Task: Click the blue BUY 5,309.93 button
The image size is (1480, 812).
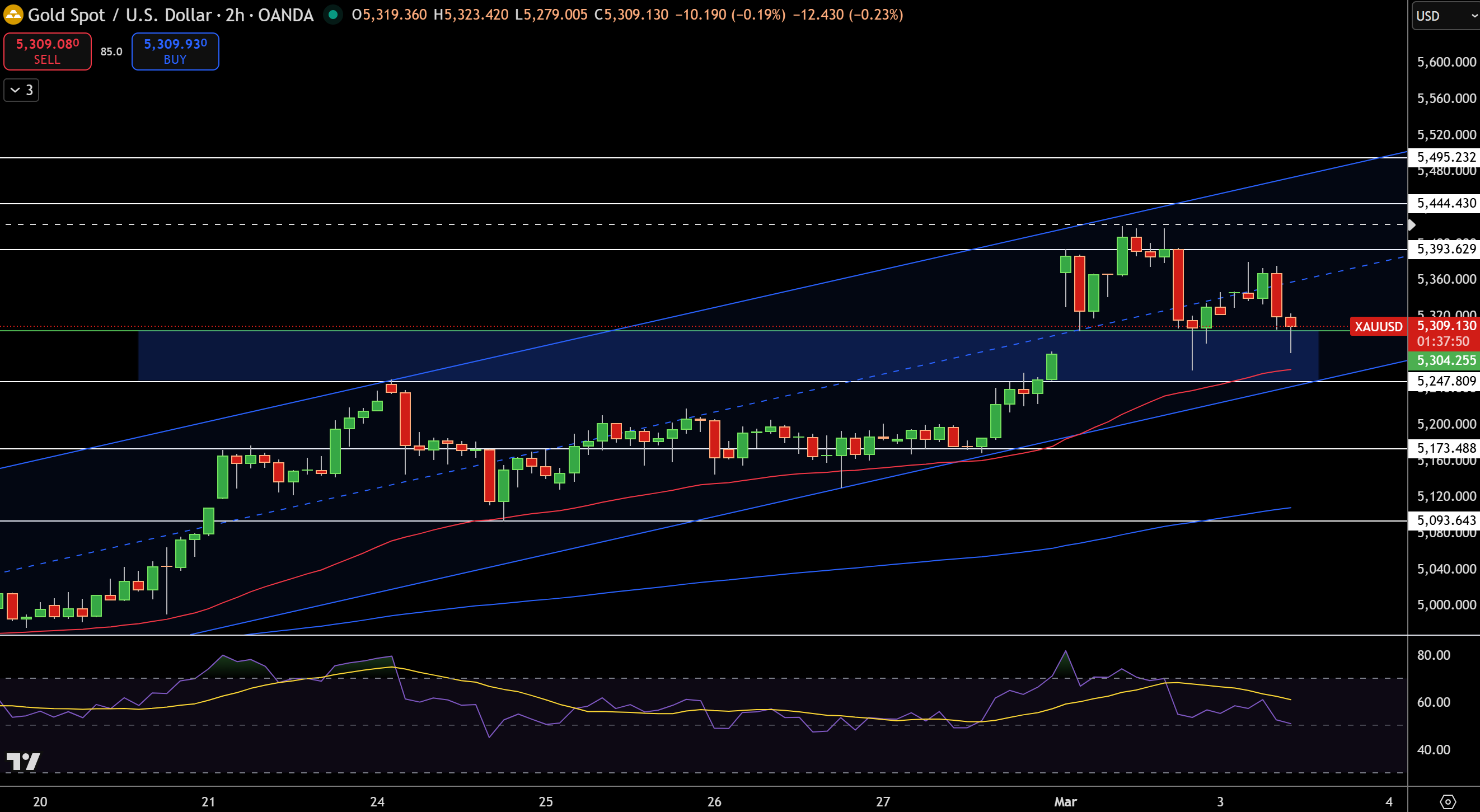Action: click(175, 51)
